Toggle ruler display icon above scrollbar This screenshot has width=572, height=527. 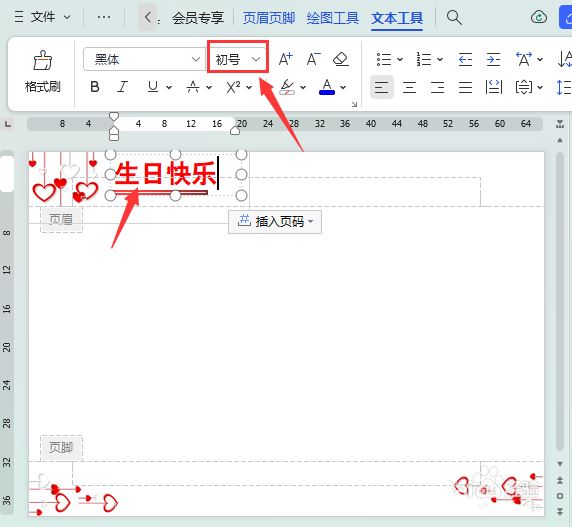pos(560,124)
